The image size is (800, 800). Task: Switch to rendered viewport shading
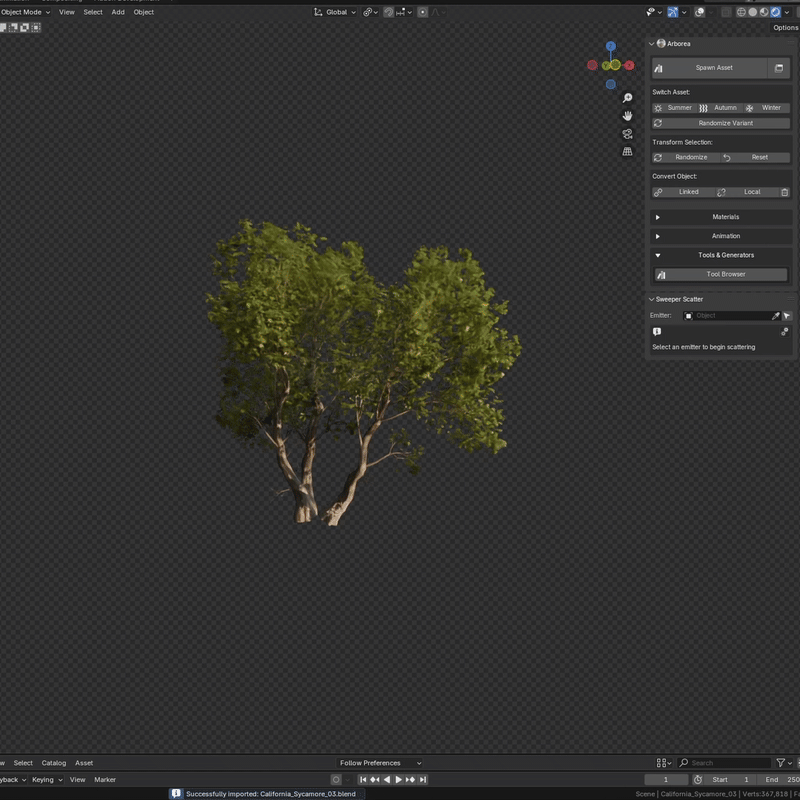pyautogui.click(x=776, y=12)
